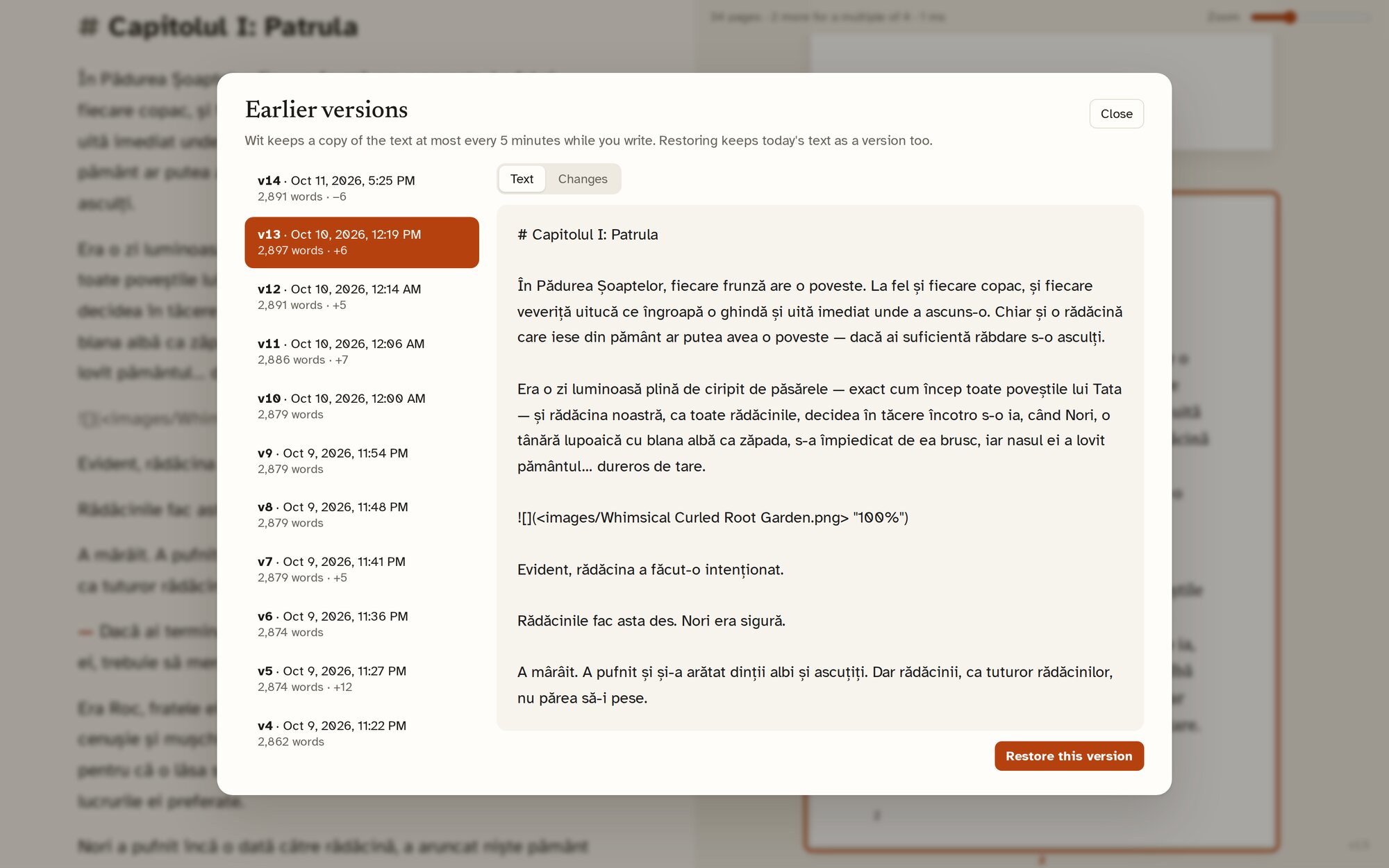This screenshot has height=868, width=1389.
Task: Pick version v11 with 2,886 words
Action: (x=362, y=351)
